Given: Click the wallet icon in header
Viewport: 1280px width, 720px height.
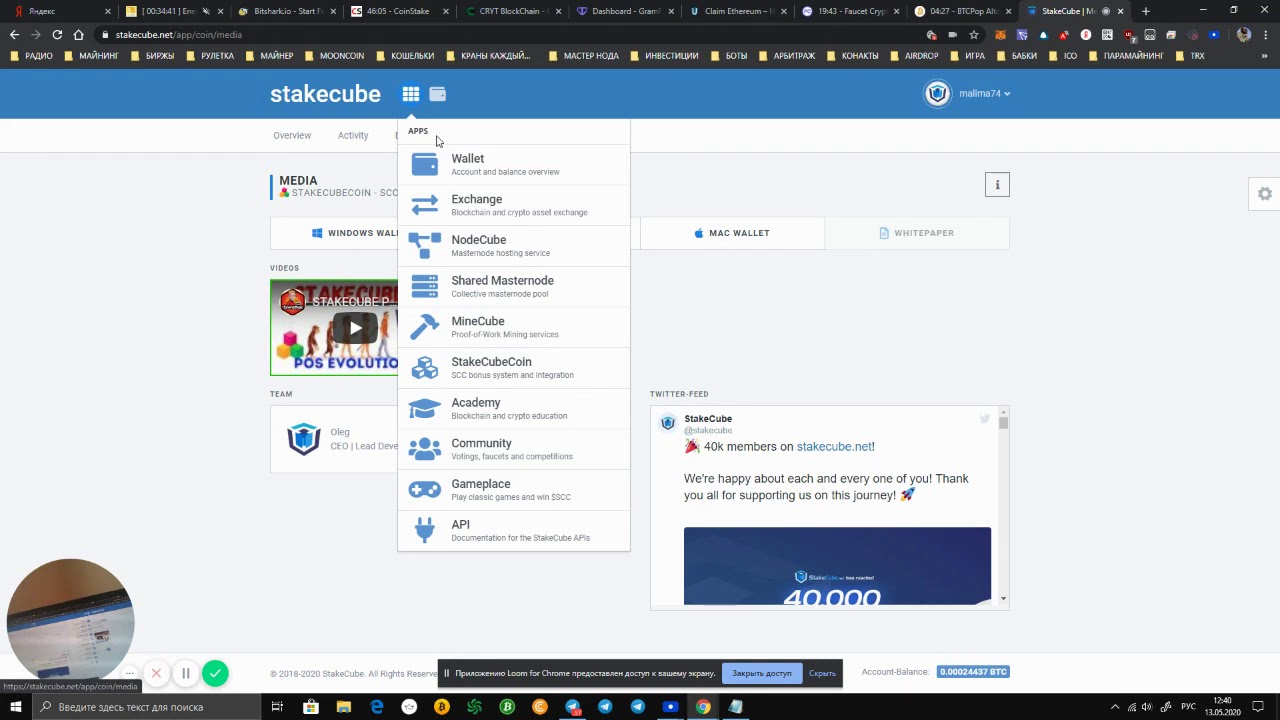Looking at the screenshot, I should pos(437,94).
